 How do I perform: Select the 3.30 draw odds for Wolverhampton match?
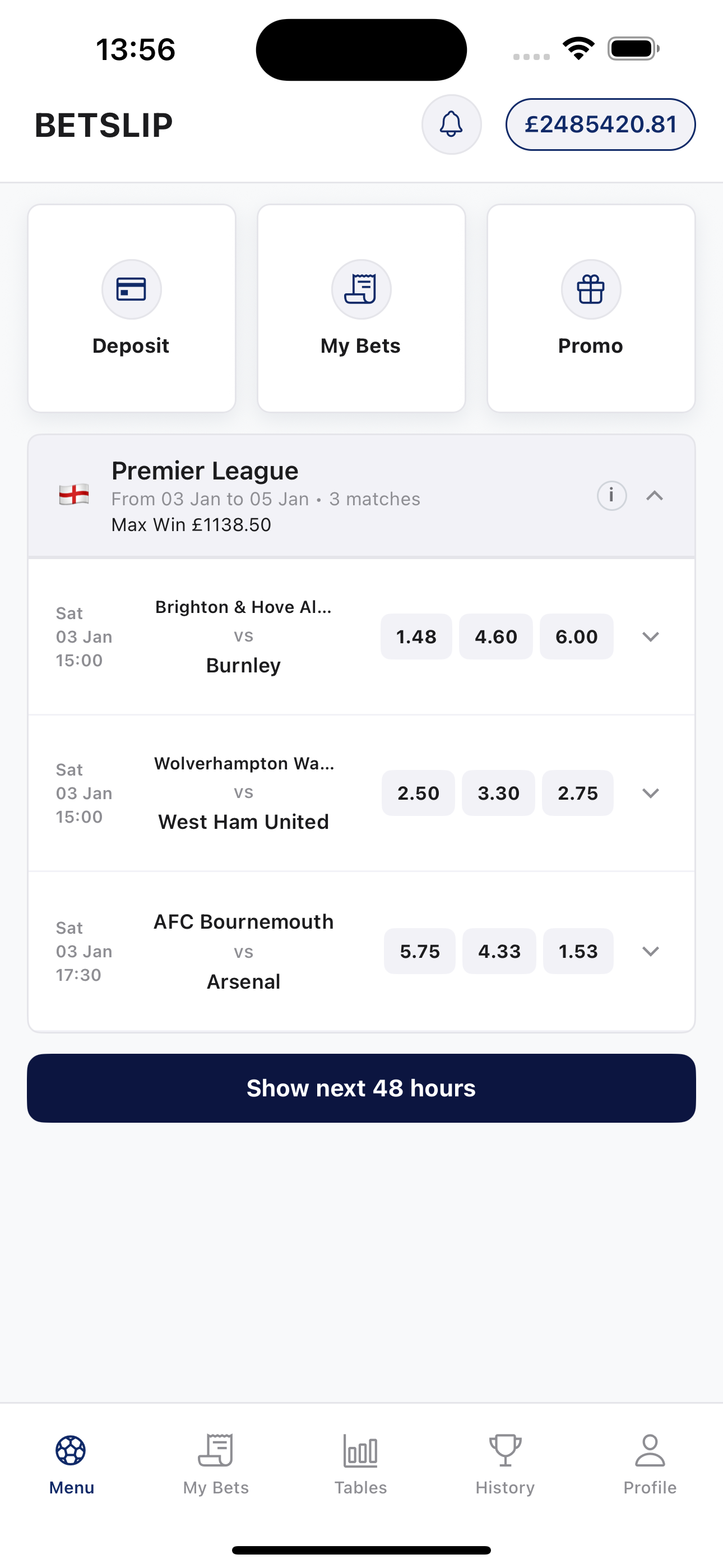tap(498, 792)
